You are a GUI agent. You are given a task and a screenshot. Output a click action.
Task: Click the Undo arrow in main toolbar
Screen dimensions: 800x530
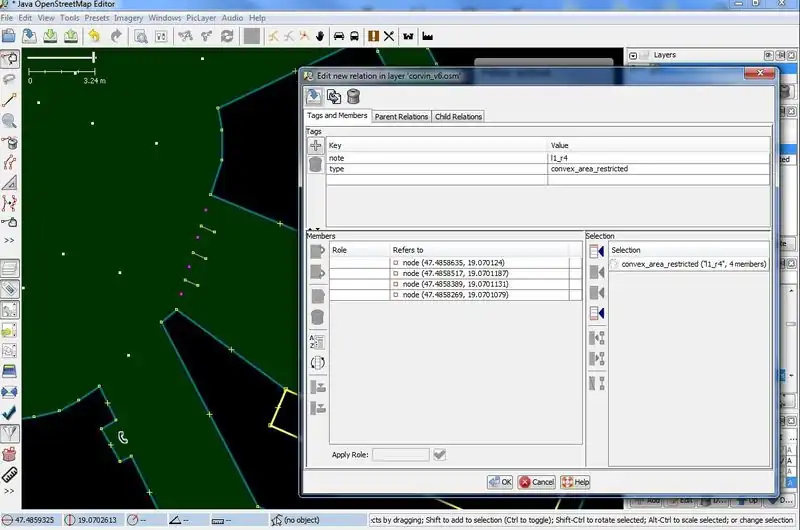(x=94, y=37)
